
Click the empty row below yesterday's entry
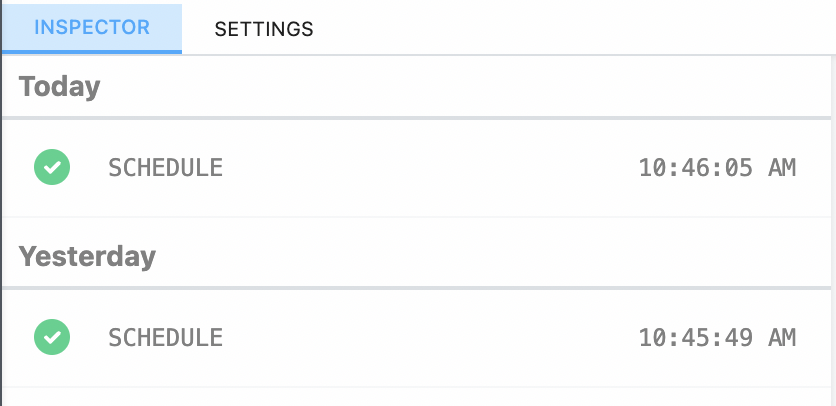(418, 397)
